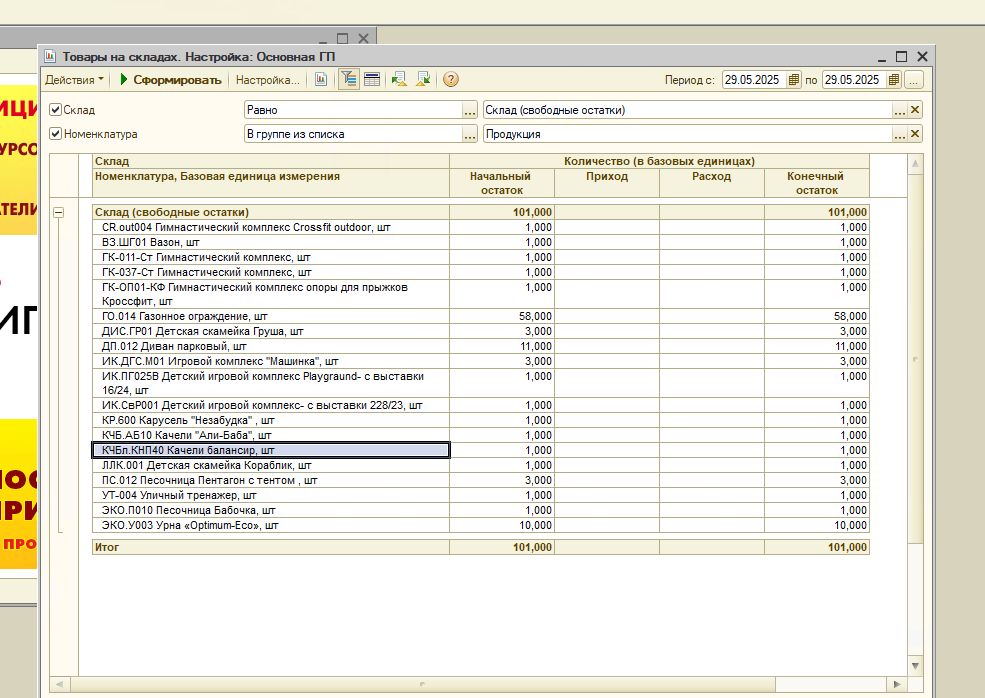Clear the Склад filter value

click(914, 110)
